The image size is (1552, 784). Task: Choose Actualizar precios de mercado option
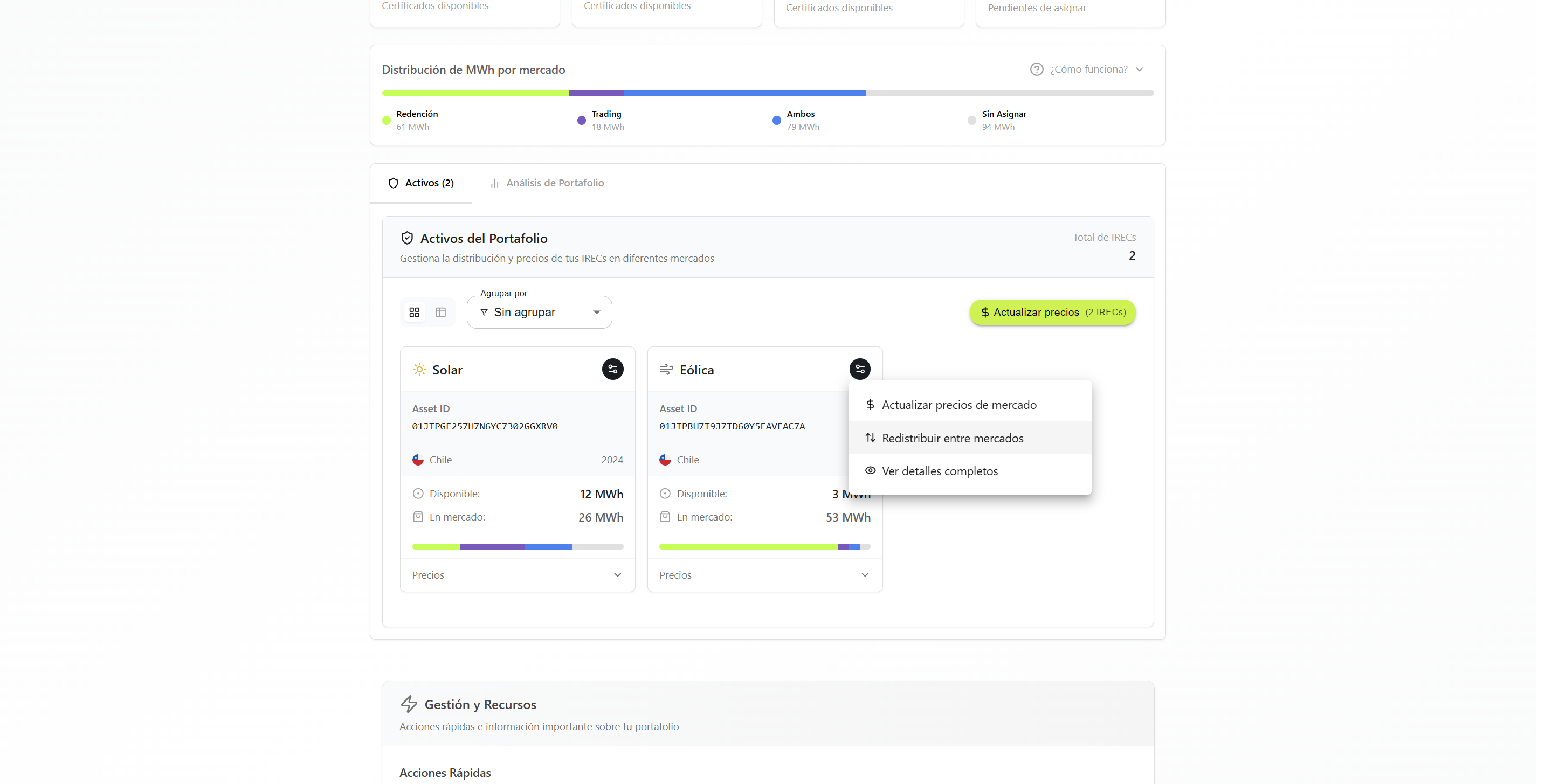(958, 405)
